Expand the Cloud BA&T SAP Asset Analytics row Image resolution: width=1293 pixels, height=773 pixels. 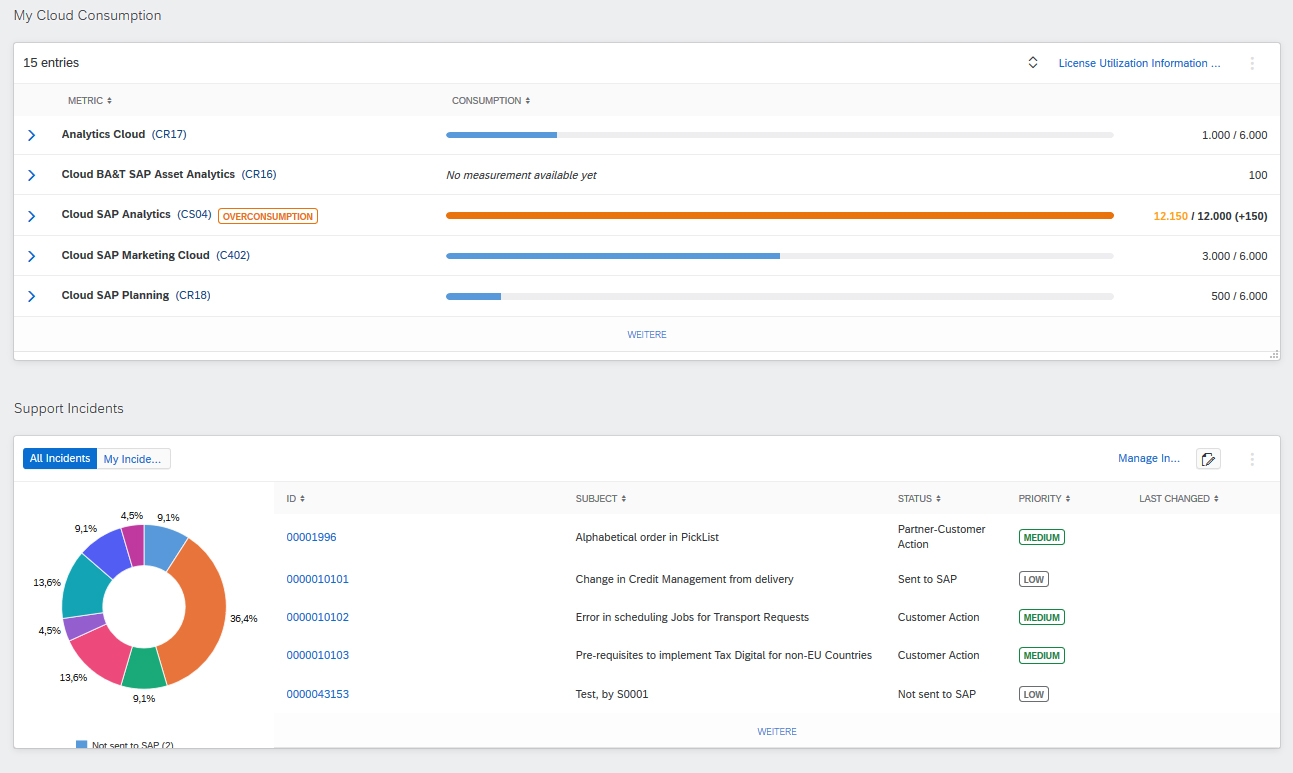pyautogui.click(x=31, y=175)
